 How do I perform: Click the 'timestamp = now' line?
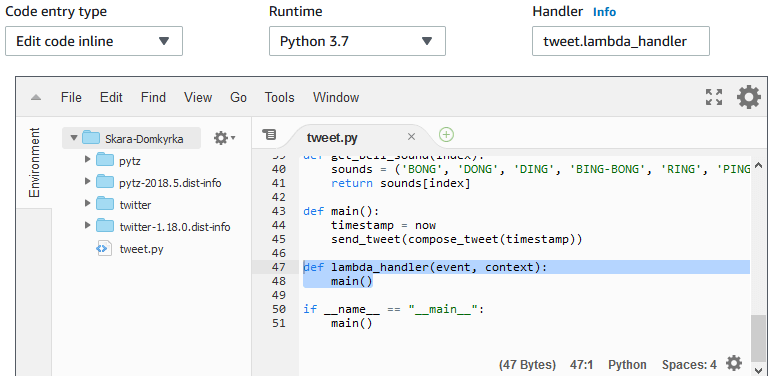tap(384, 225)
